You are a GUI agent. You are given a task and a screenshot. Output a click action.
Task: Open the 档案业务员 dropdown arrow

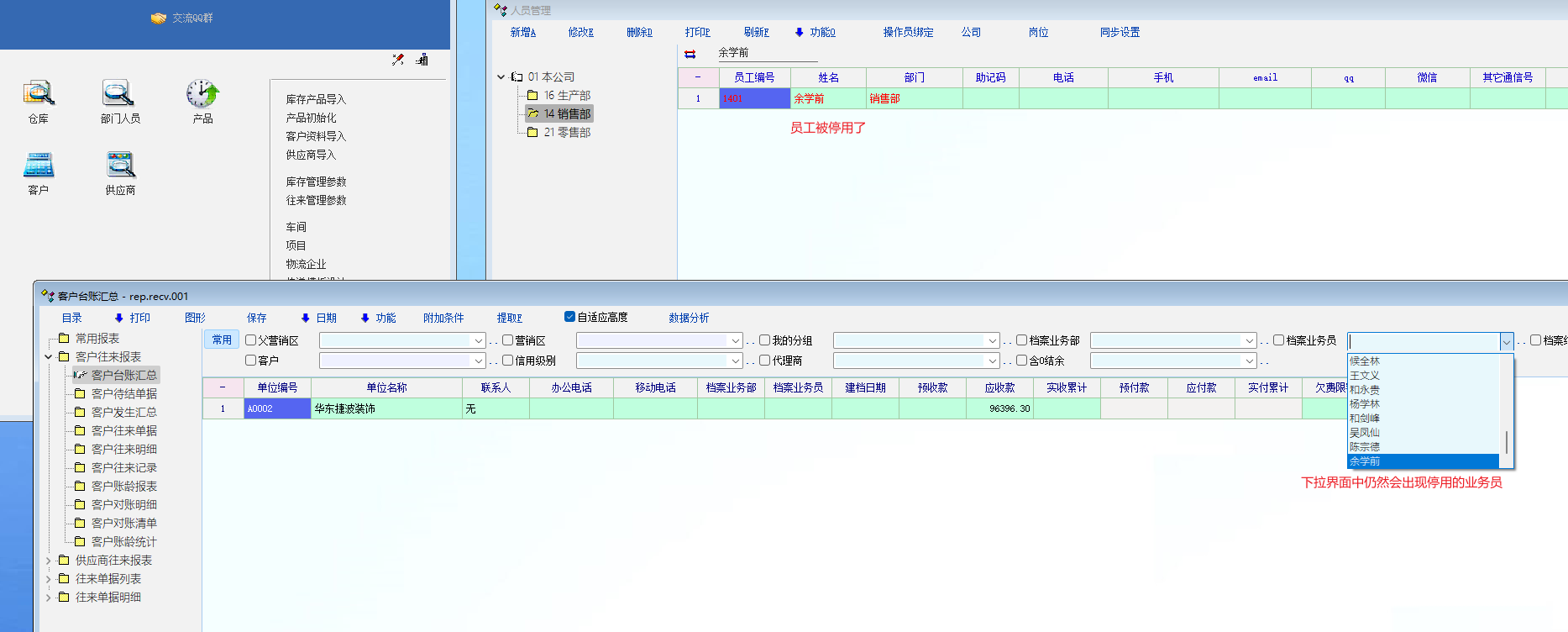click(x=1506, y=341)
